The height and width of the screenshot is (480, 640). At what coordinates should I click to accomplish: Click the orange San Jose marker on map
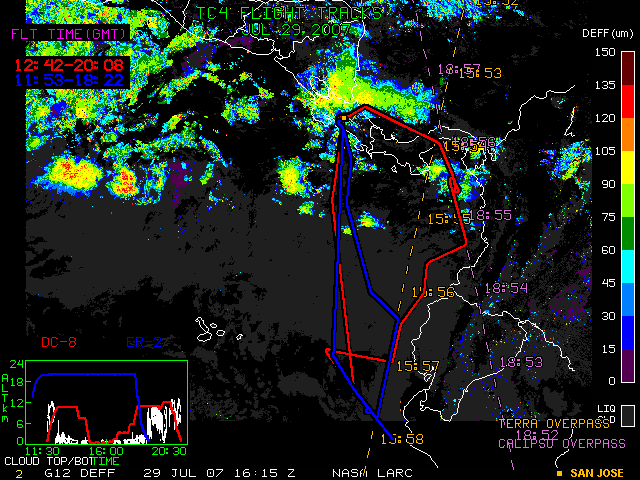coord(342,117)
